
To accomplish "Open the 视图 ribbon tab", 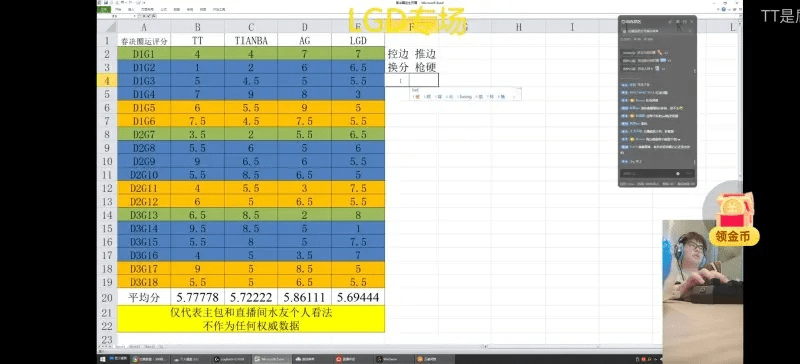I will 203,9.
